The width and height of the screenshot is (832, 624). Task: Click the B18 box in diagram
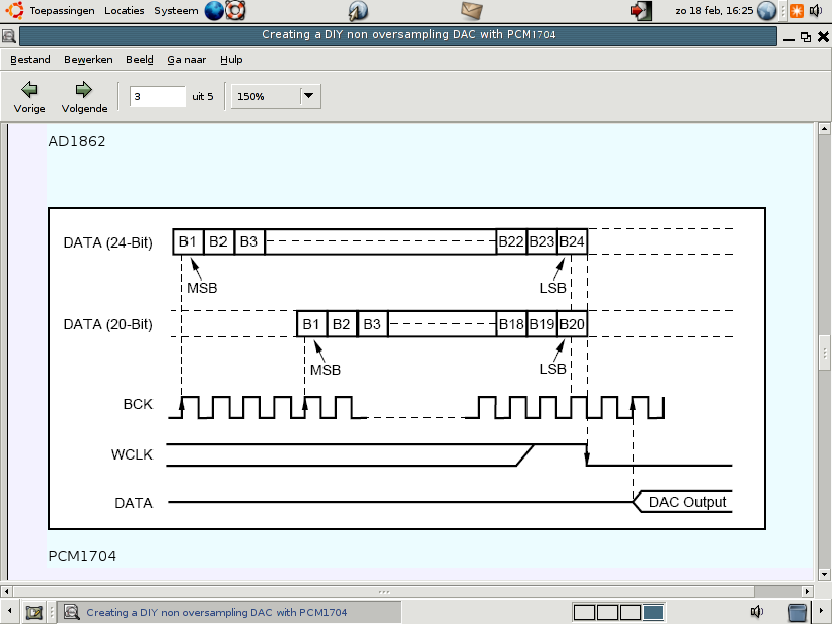(512, 324)
